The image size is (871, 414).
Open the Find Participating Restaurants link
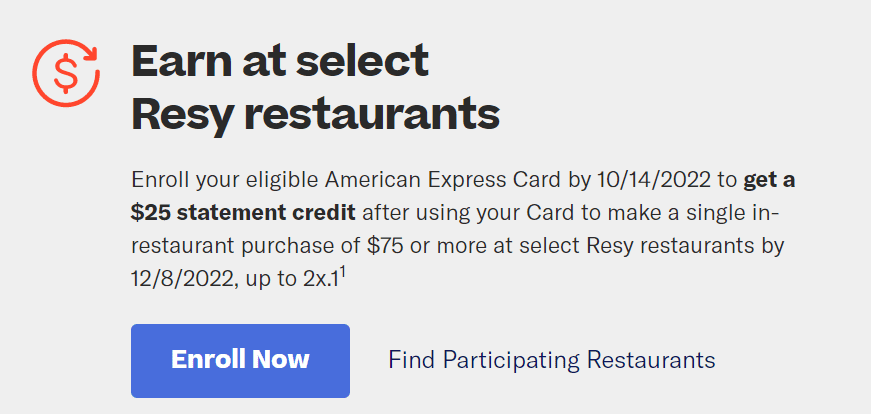552,360
